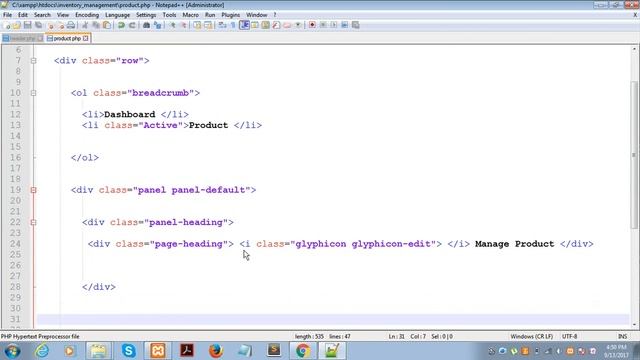Collapse the fold marker at line 7
Viewport: 640px width, 360px height.
[33, 61]
